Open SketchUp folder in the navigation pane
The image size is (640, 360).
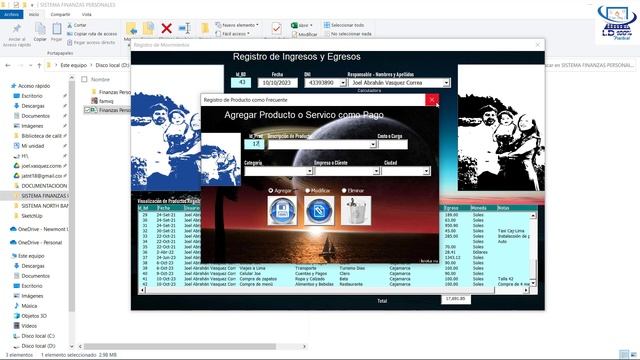[32, 216]
